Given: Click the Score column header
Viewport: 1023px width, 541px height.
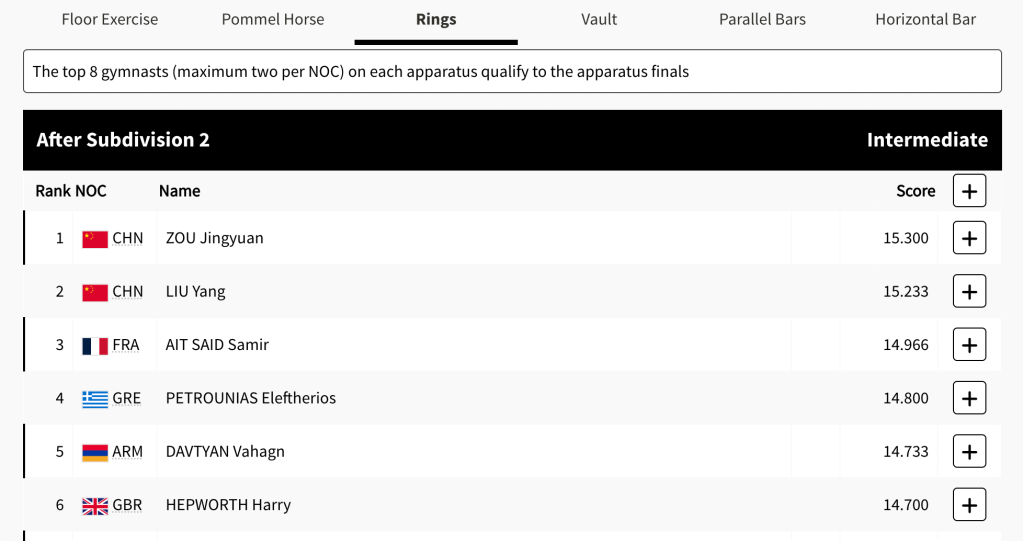Looking at the screenshot, I should (915, 191).
